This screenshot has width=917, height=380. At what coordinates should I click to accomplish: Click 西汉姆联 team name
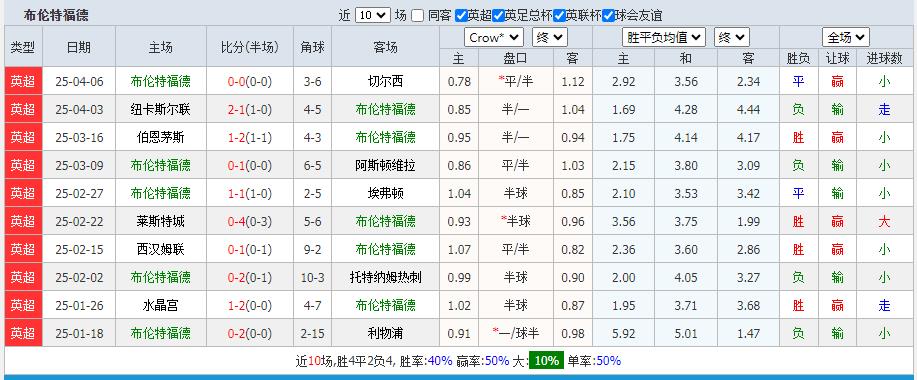click(160, 250)
